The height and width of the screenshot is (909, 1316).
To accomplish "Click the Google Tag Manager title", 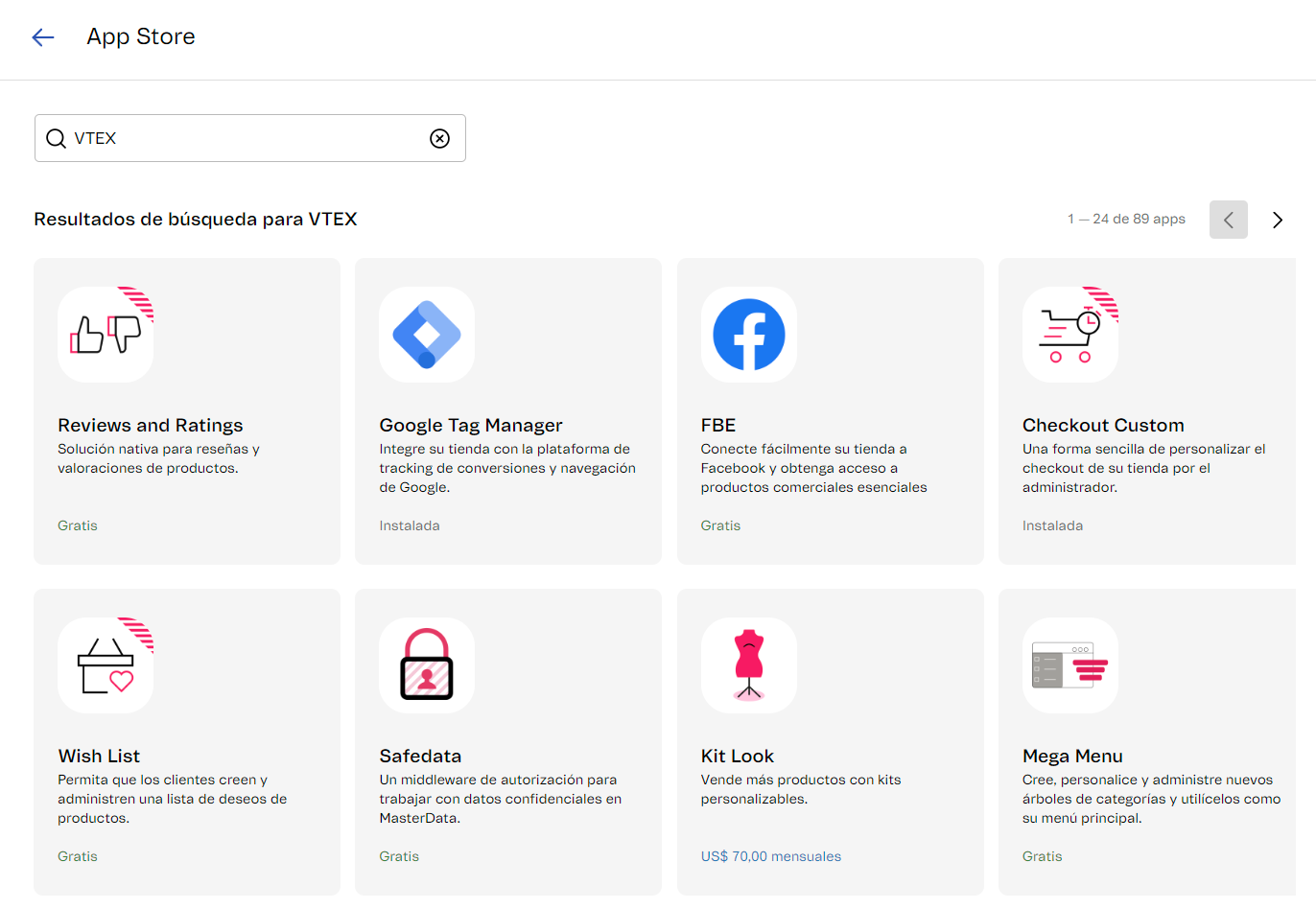I will (471, 425).
